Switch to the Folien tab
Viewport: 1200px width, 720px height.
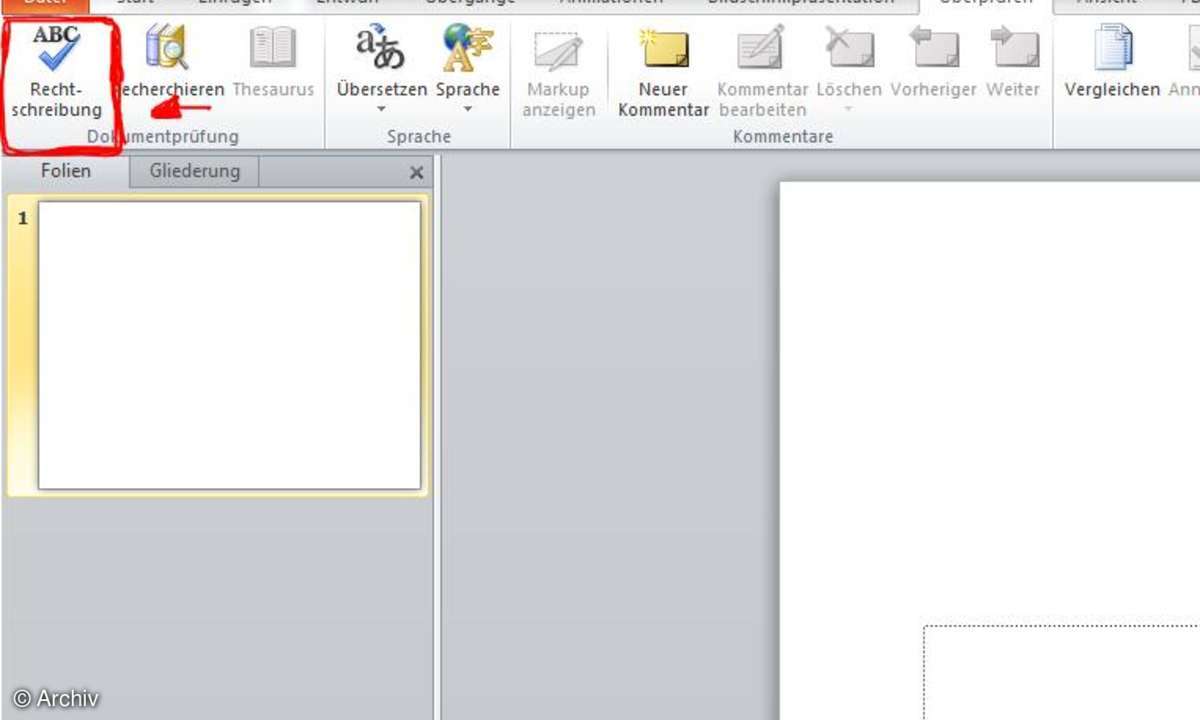pos(66,171)
